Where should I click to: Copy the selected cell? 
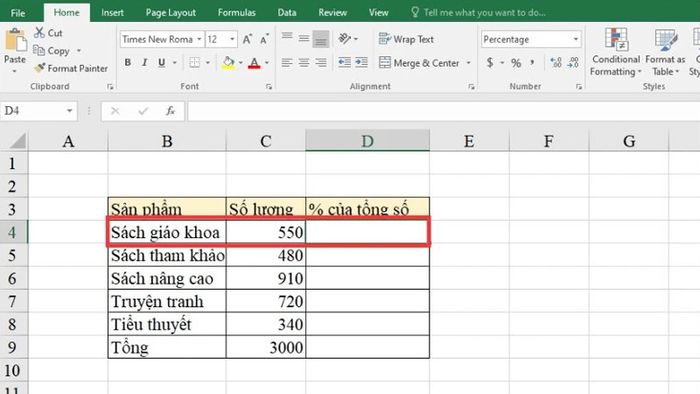52,51
